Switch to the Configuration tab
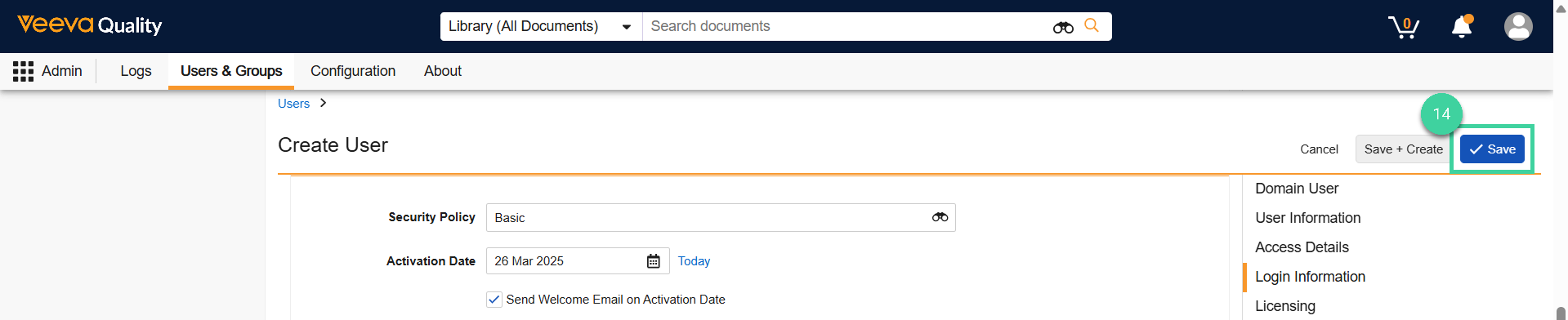1568x320 pixels. tap(353, 71)
